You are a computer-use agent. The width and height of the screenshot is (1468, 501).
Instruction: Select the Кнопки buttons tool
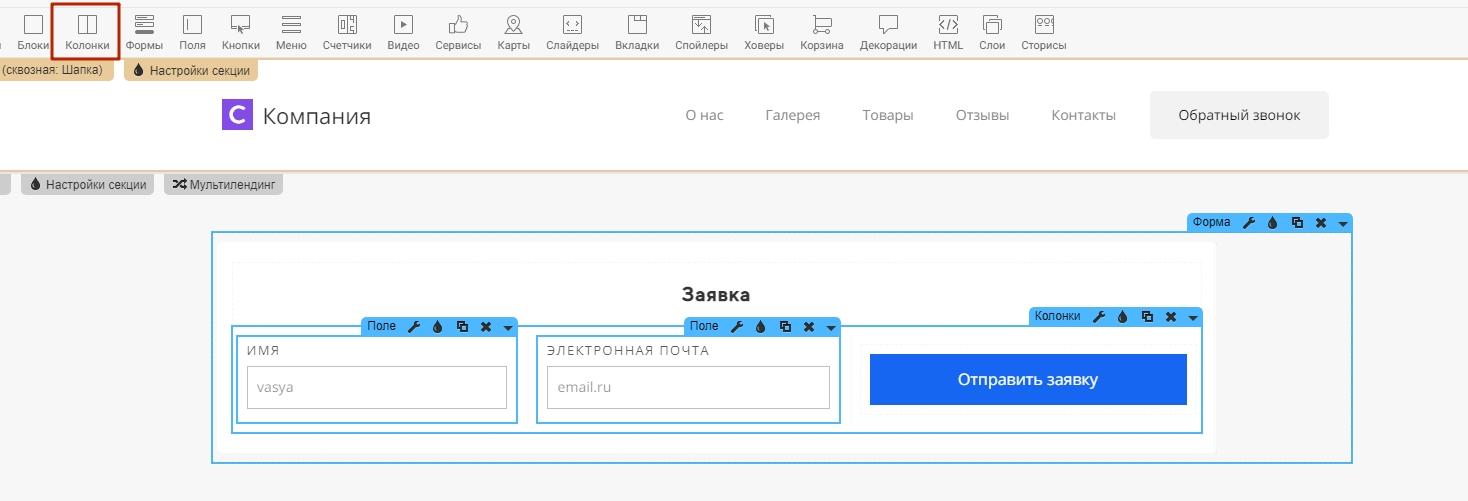[240, 32]
